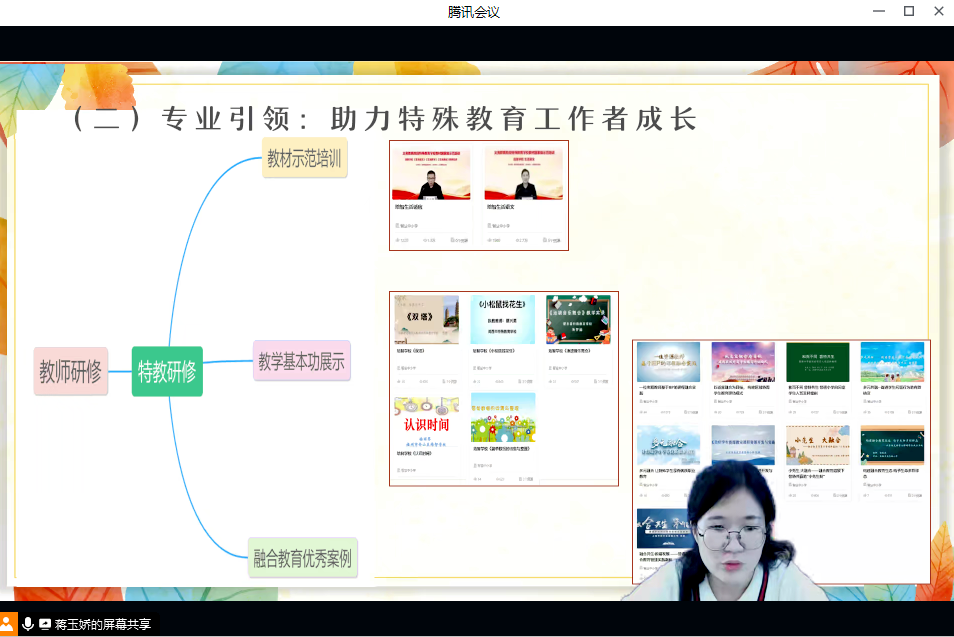Click the green 特教研修 node

coord(167,371)
